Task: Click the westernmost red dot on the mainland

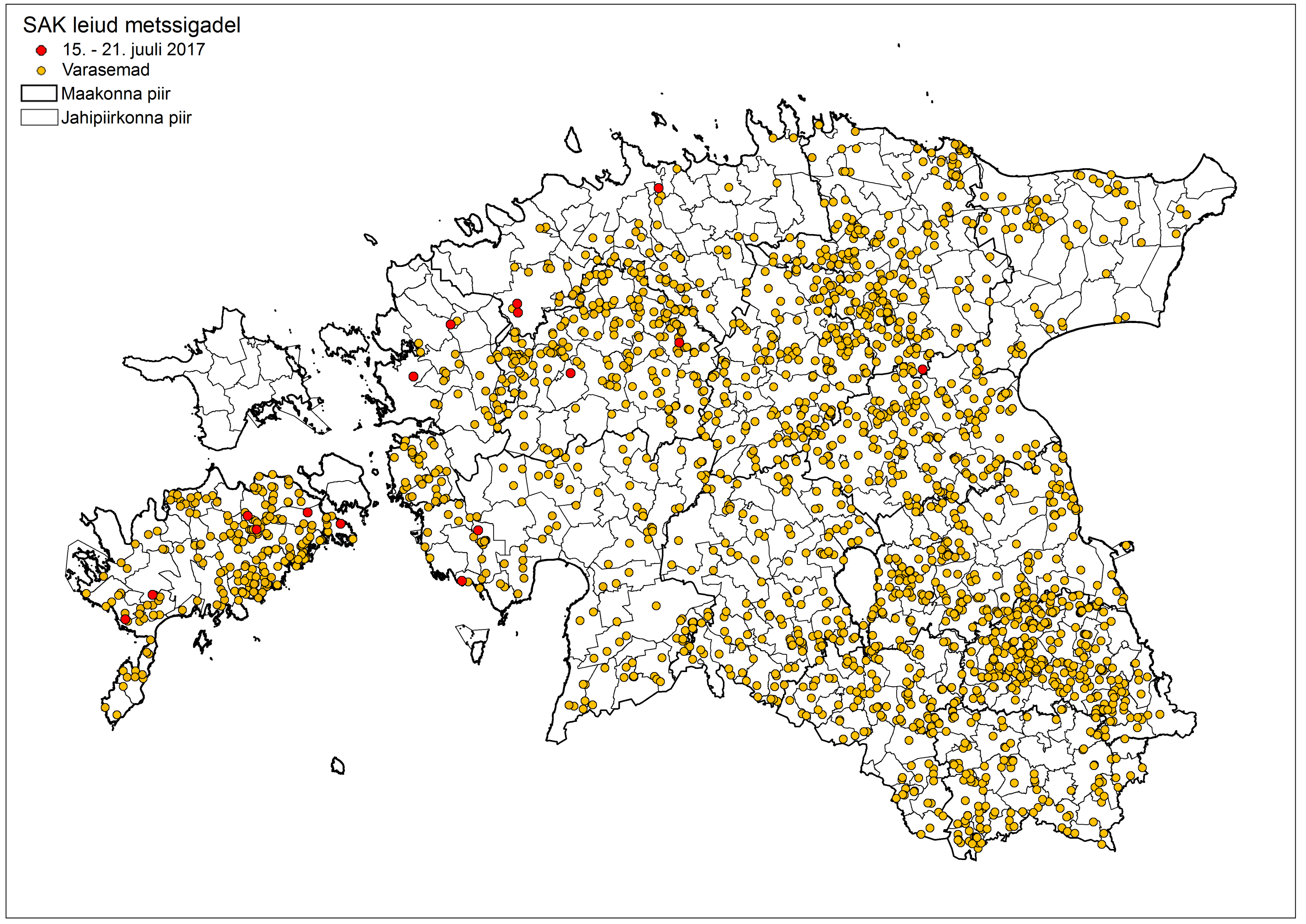Action: coord(413,377)
